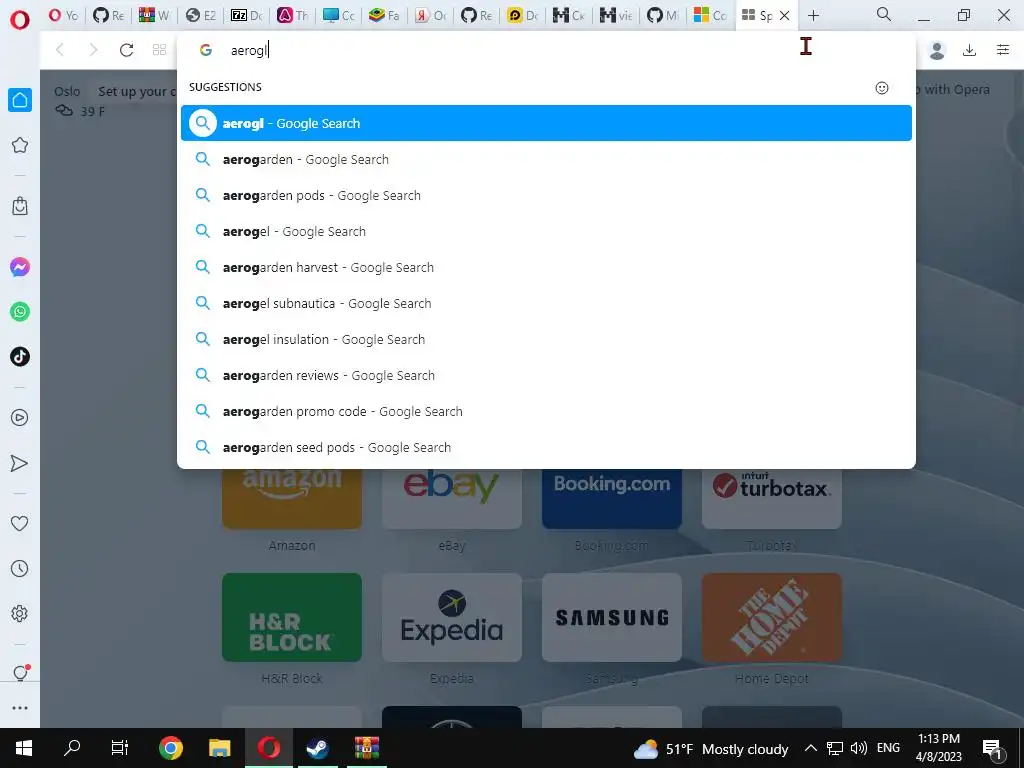Open a new tab with plus button
Viewport: 1024px width, 768px height.
coord(813,15)
